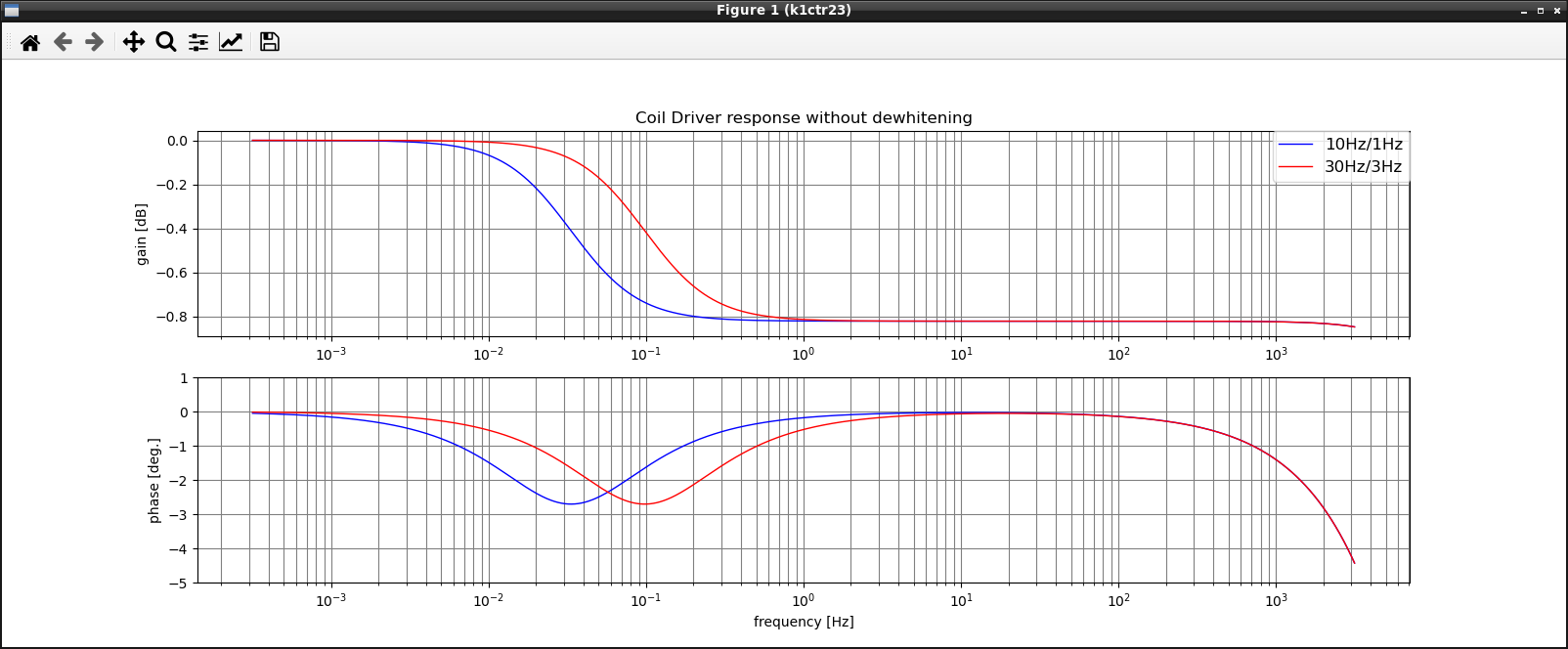Click the -0.4 tick label on the gain axis
This screenshot has width=1568, height=649.
pyautogui.click(x=172, y=229)
